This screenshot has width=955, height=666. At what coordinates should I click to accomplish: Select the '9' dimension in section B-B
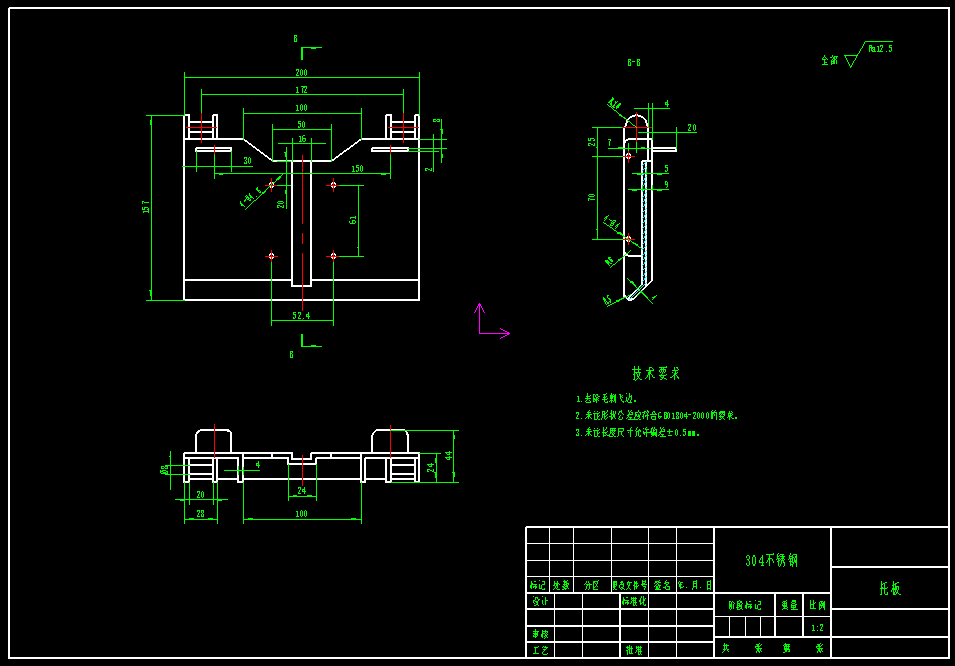[666, 184]
